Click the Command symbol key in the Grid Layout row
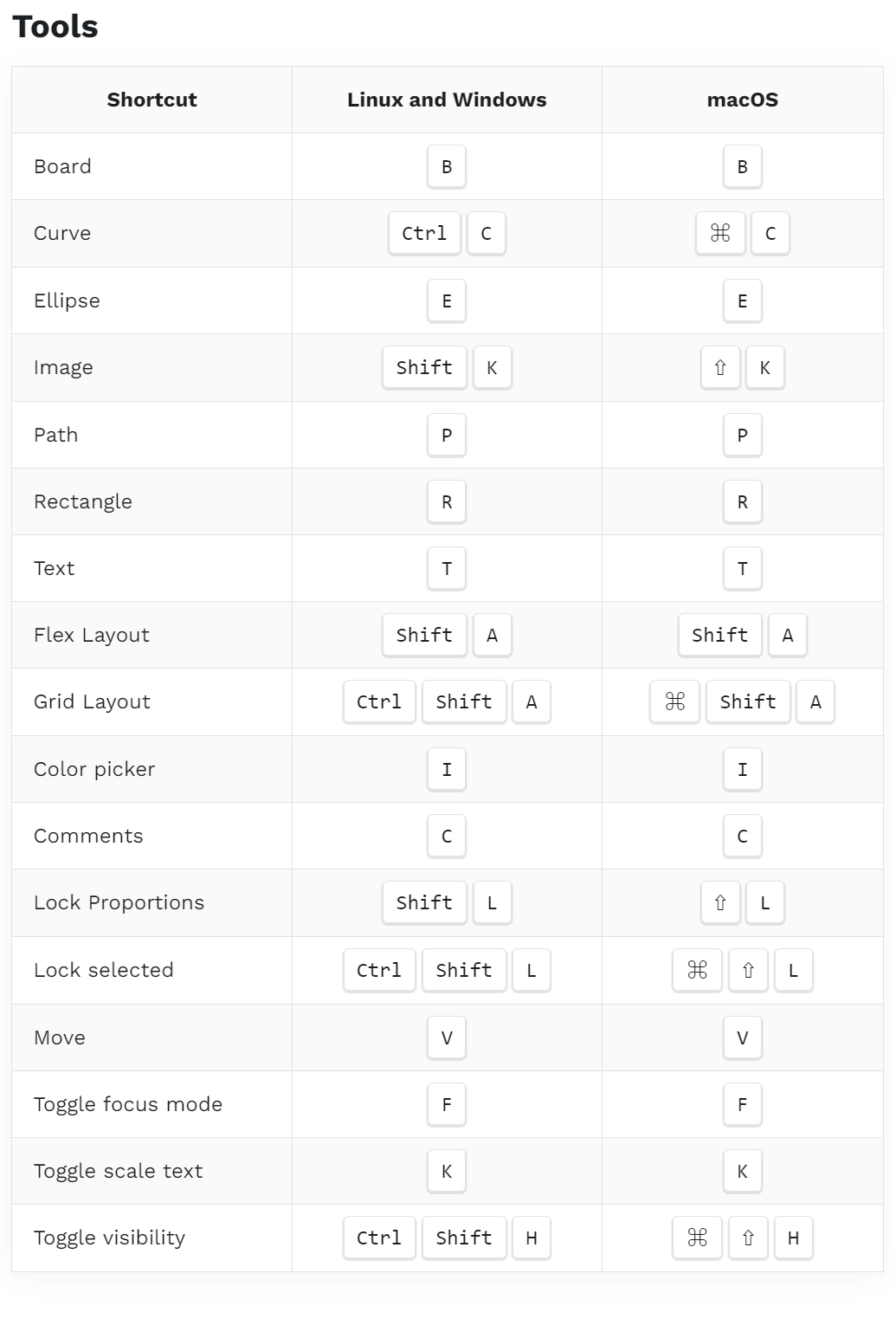 [x=675, y=701]
